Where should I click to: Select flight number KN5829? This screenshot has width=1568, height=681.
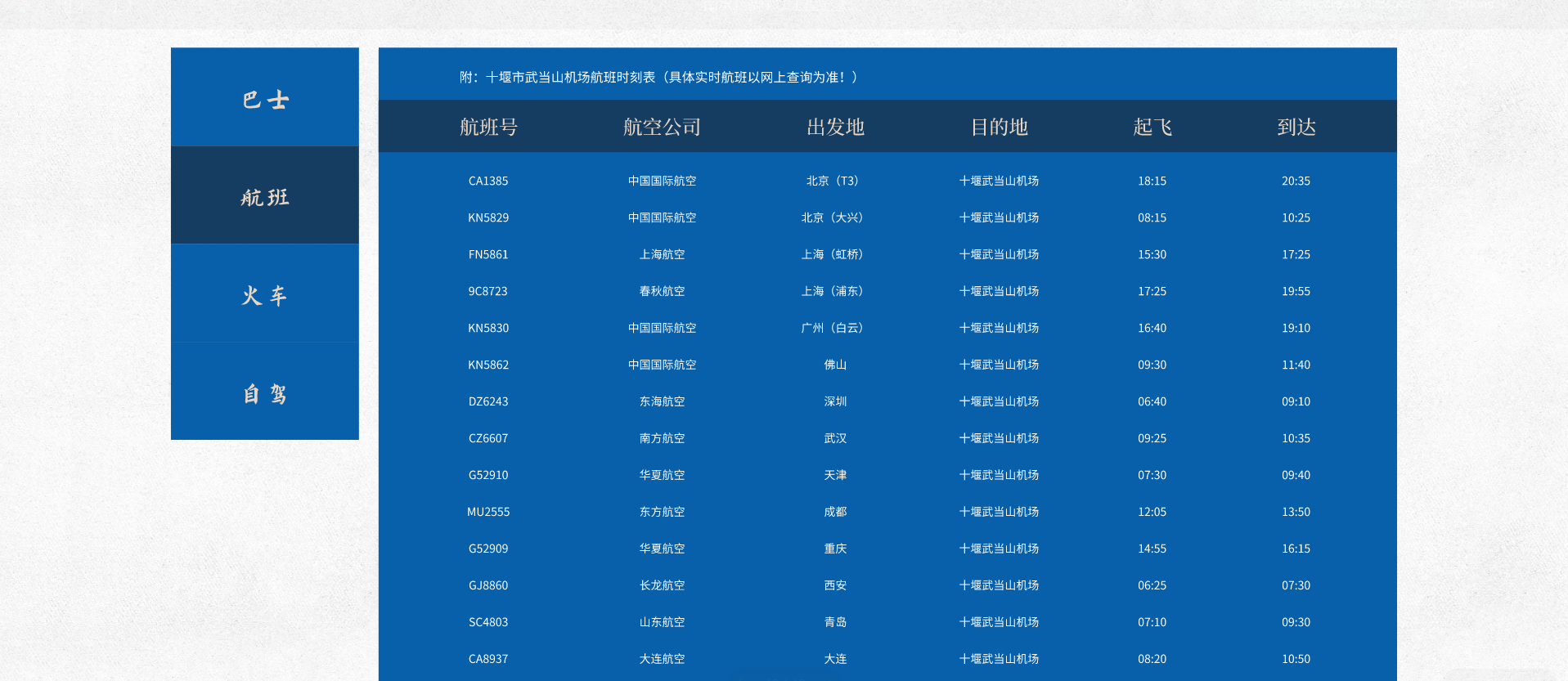[488, 217]
